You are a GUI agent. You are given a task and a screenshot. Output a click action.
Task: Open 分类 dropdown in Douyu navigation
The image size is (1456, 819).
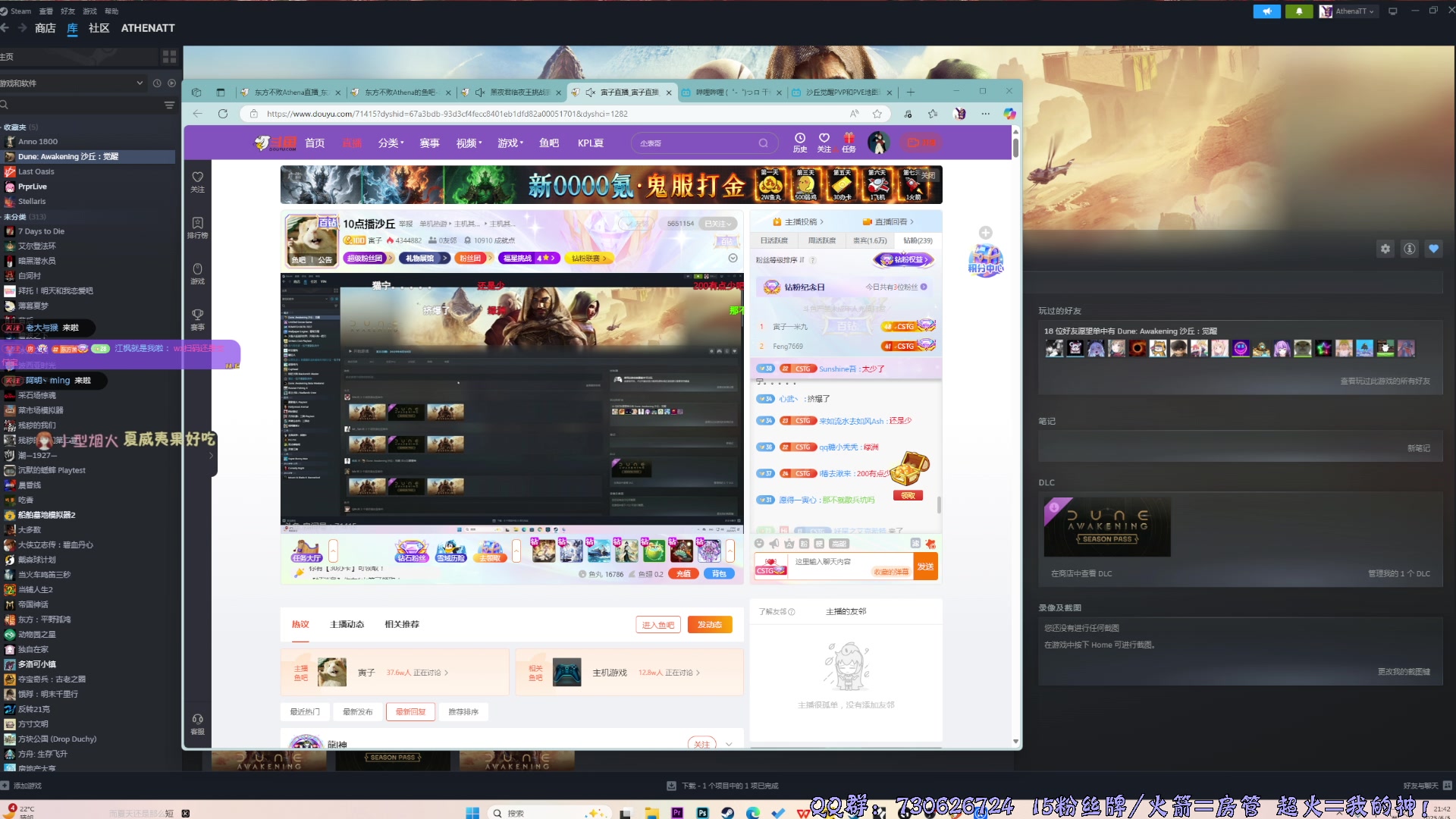click(391, 143)
